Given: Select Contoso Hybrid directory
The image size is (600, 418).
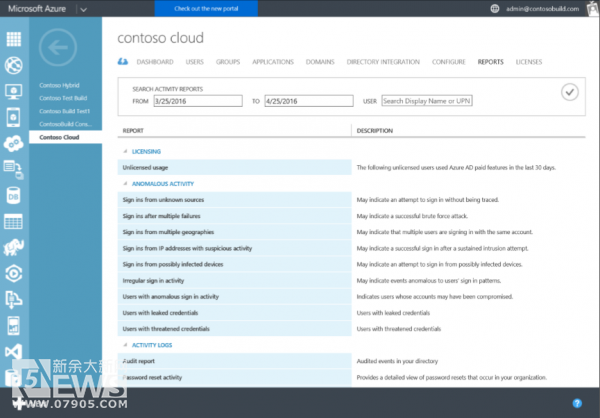Looking at the screenshot, I should [x=59, y=85].
